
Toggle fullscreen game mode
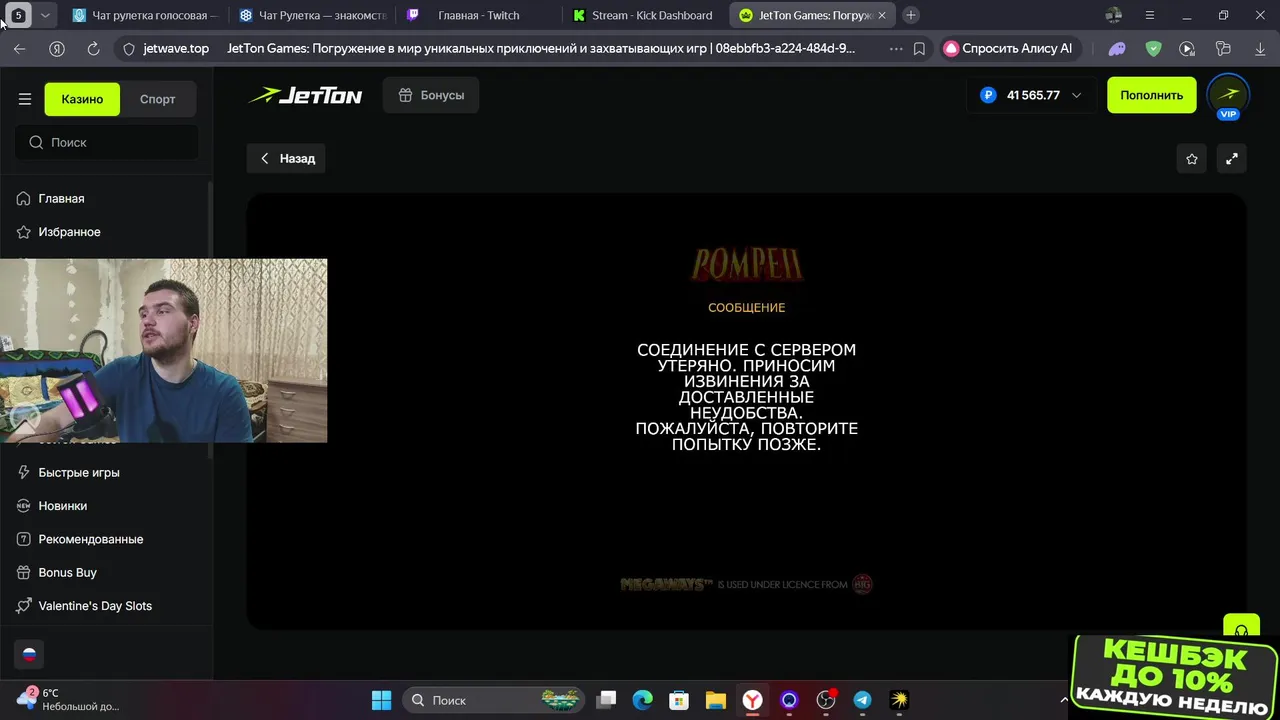click(x=1231, y=158)
